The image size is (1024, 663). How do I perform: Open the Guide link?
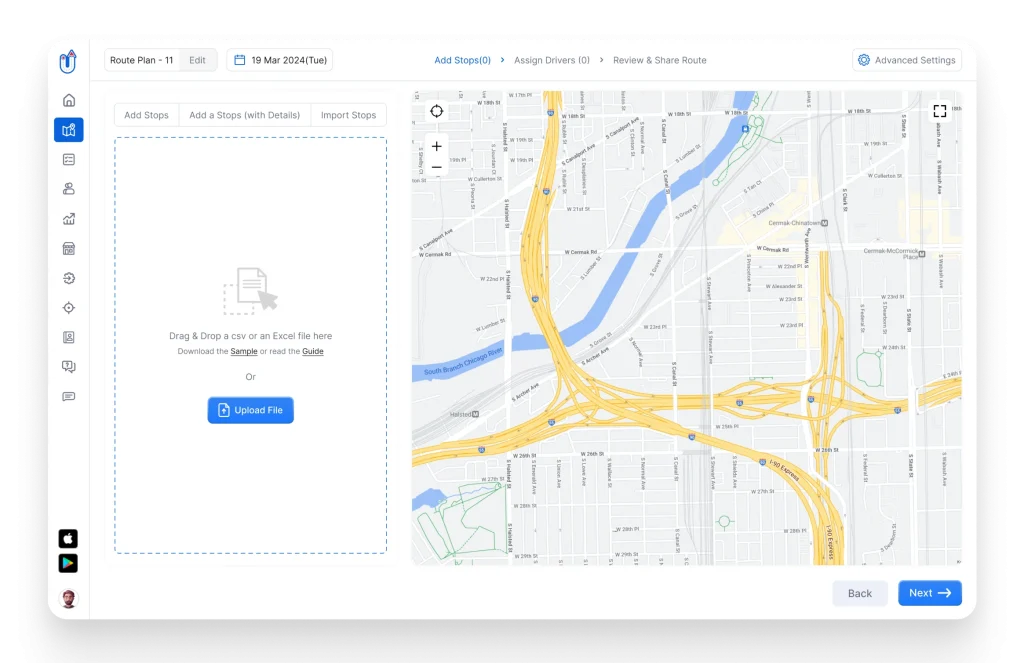(313, 351)
